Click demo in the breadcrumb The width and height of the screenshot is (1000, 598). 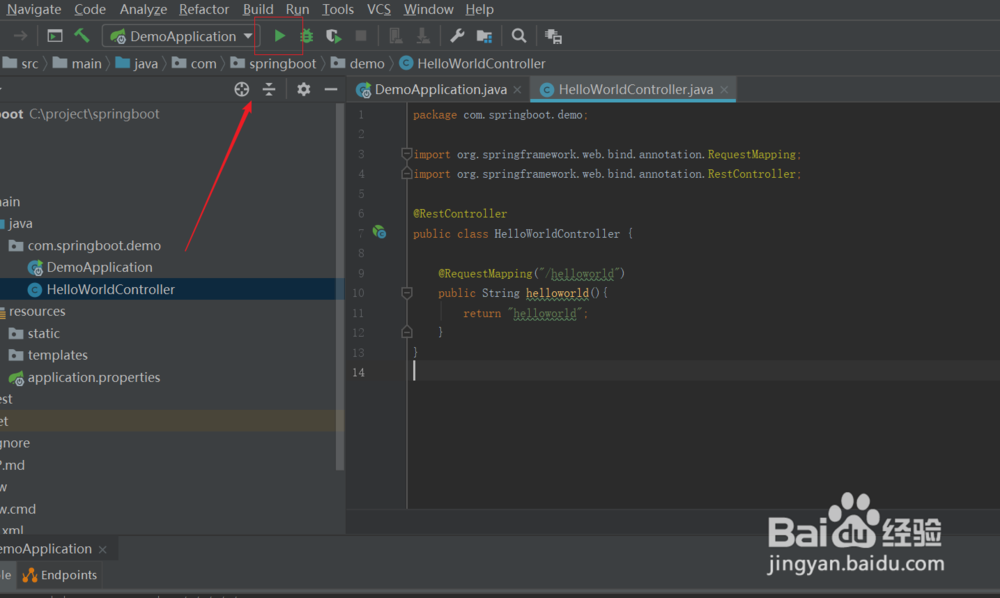(x=358, y=64)
